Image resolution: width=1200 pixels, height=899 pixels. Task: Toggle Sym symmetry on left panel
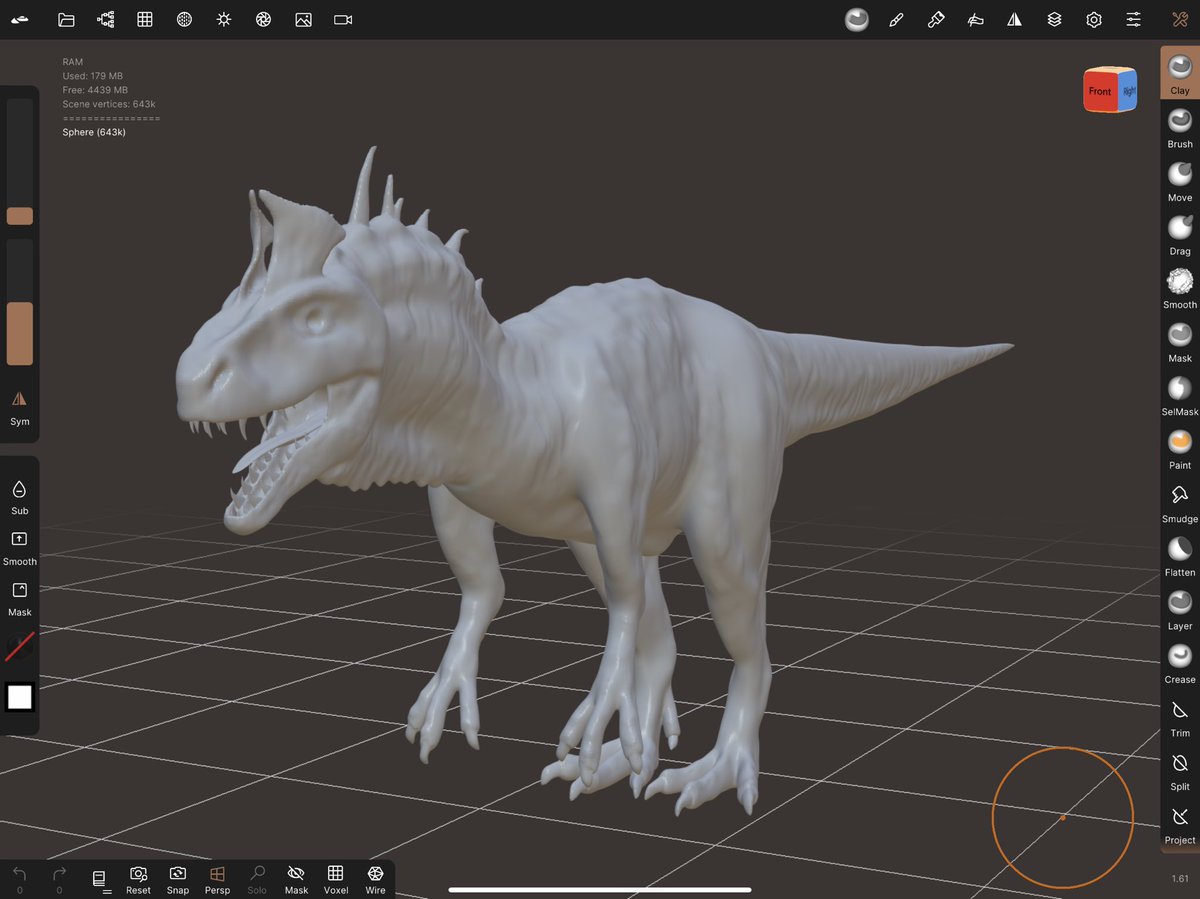coord(20,408)
